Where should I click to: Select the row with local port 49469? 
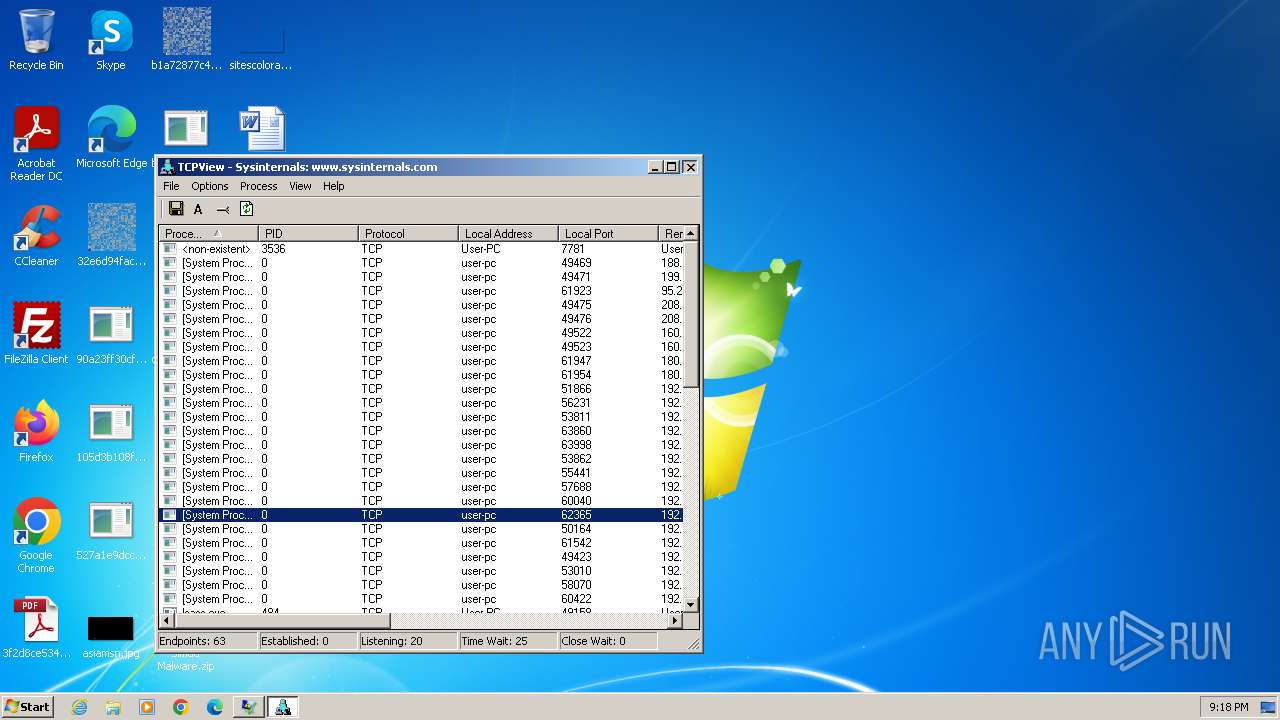tap(421, 263)
